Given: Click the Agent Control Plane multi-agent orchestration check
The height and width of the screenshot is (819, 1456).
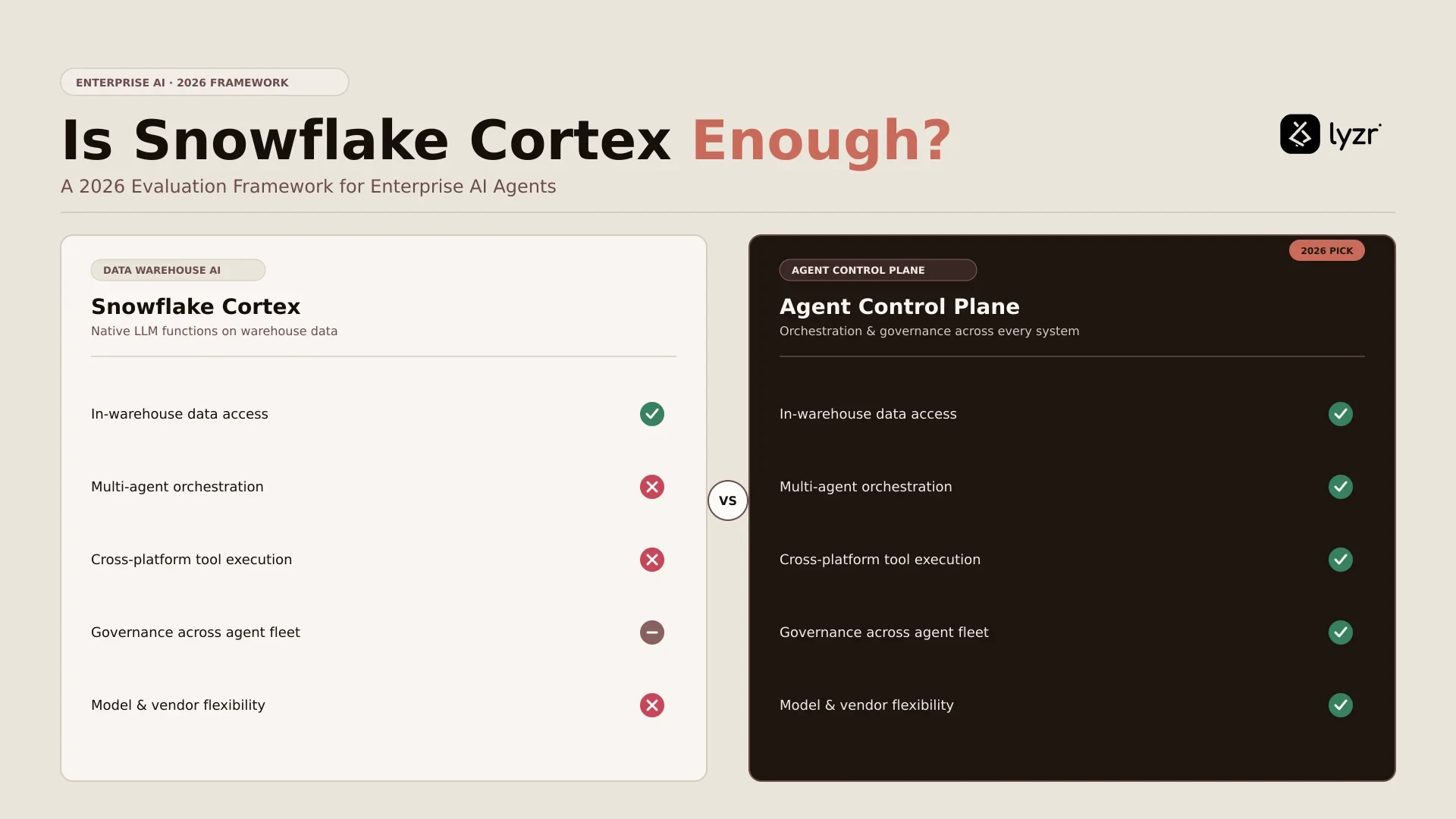Looking at the screenshot, I should click(1341, 487).
